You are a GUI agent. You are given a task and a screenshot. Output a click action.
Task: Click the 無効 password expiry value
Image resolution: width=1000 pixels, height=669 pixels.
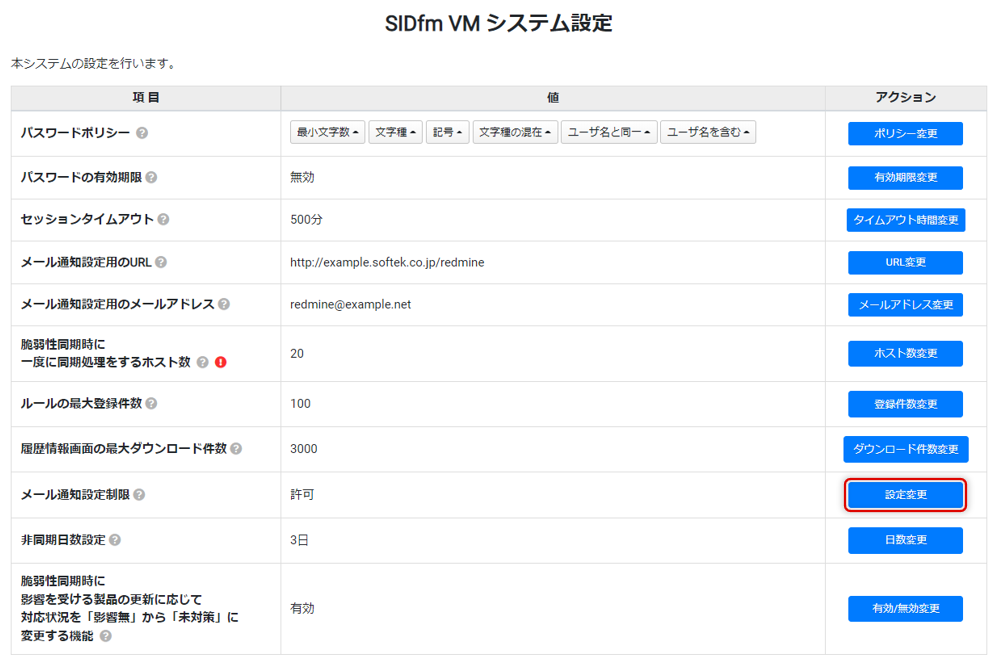(302, 177)
